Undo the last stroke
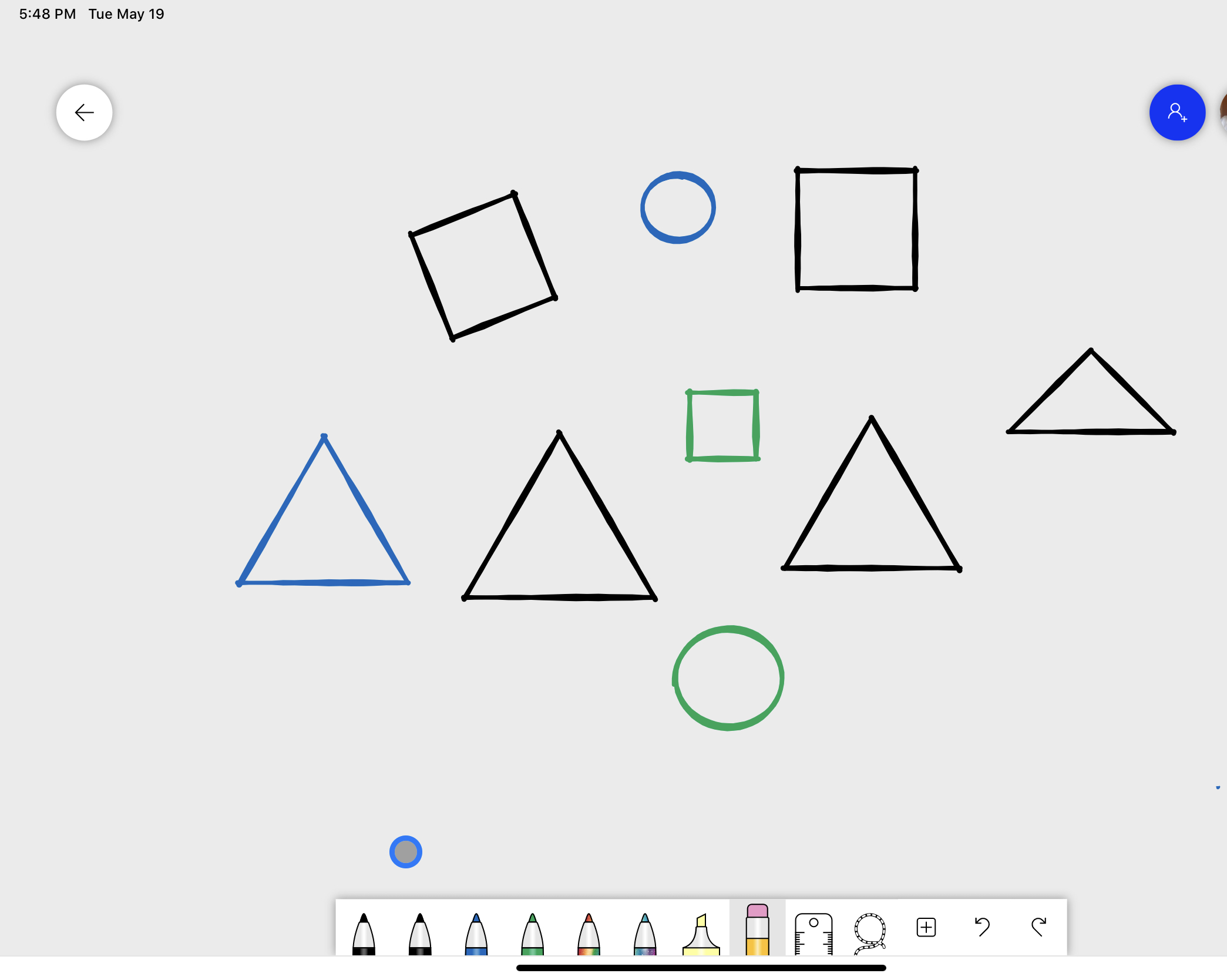The height and width of the screenshot is (980, 1227). [x=982, y=927]
